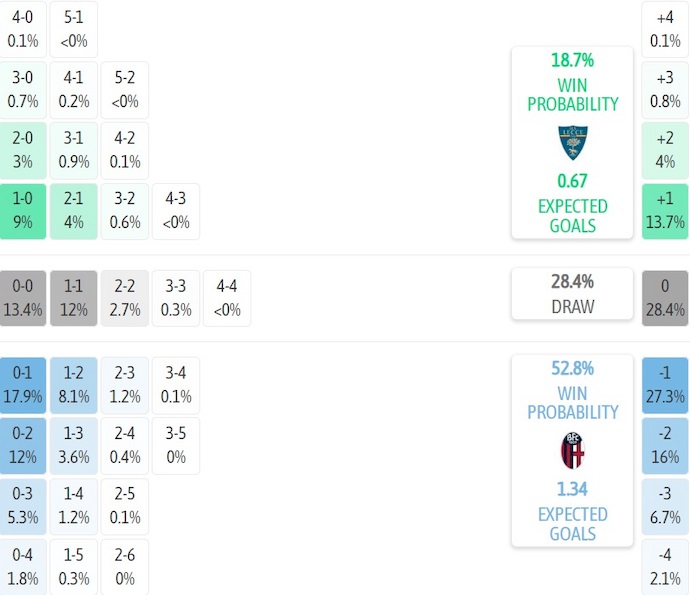Click the 18.7% win probability text
This screenshot has height=595, width=690.
click(x=572, y=60)
